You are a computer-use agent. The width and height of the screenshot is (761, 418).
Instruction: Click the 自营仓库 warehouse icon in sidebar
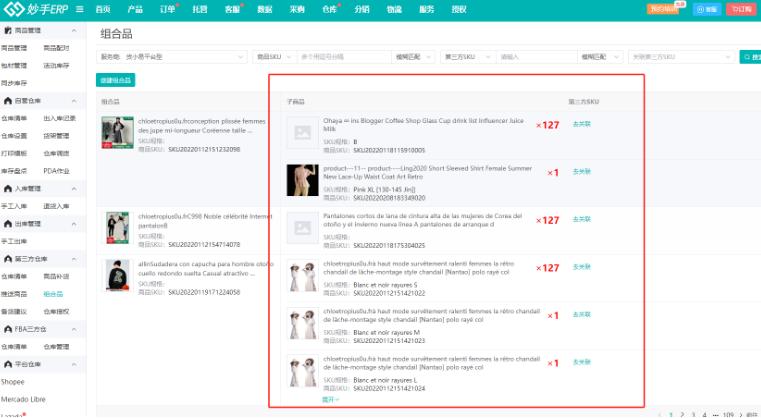8,102
